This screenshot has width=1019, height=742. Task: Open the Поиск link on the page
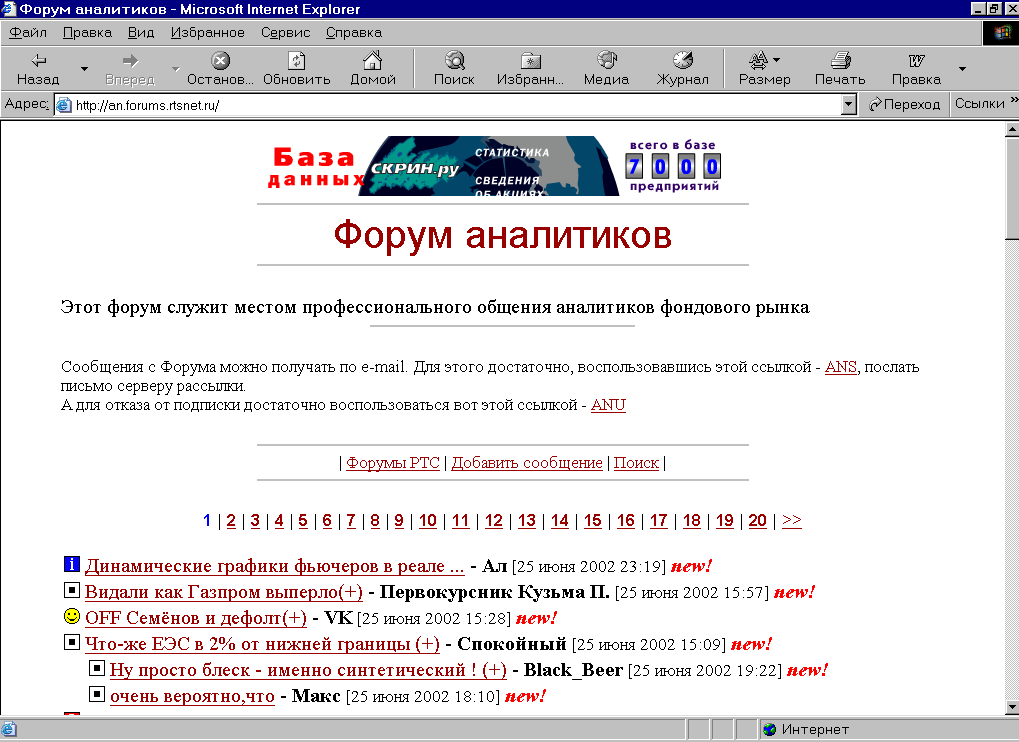[x=636, y=463]
